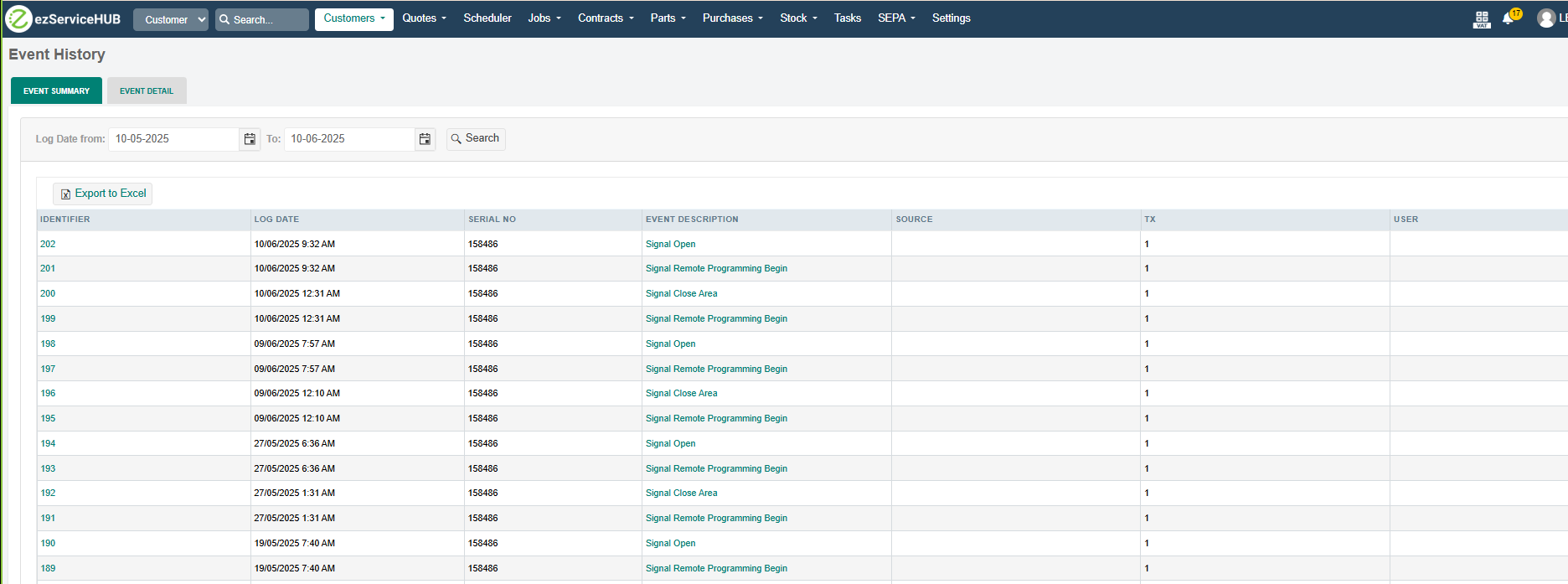
Task: Click the user profile avatar icon
Action: click(x=1546, y=18)
